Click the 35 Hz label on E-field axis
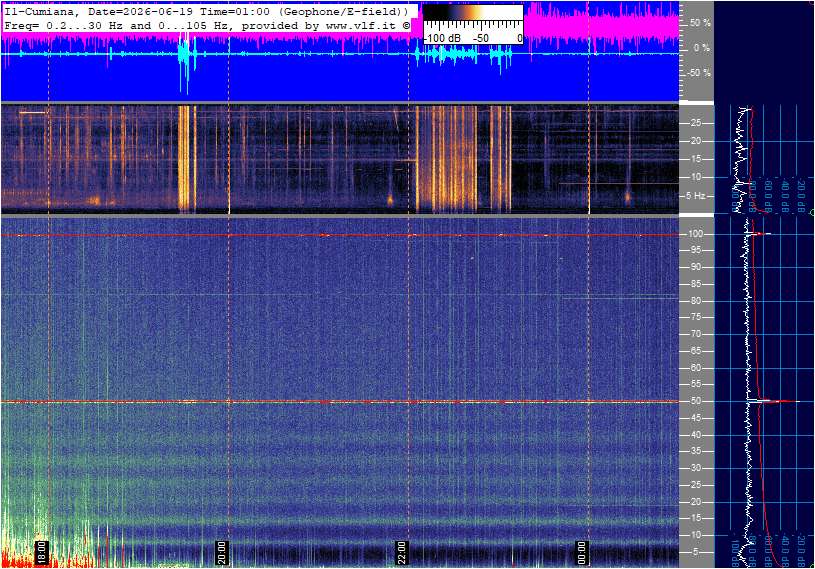 point(695,451)
